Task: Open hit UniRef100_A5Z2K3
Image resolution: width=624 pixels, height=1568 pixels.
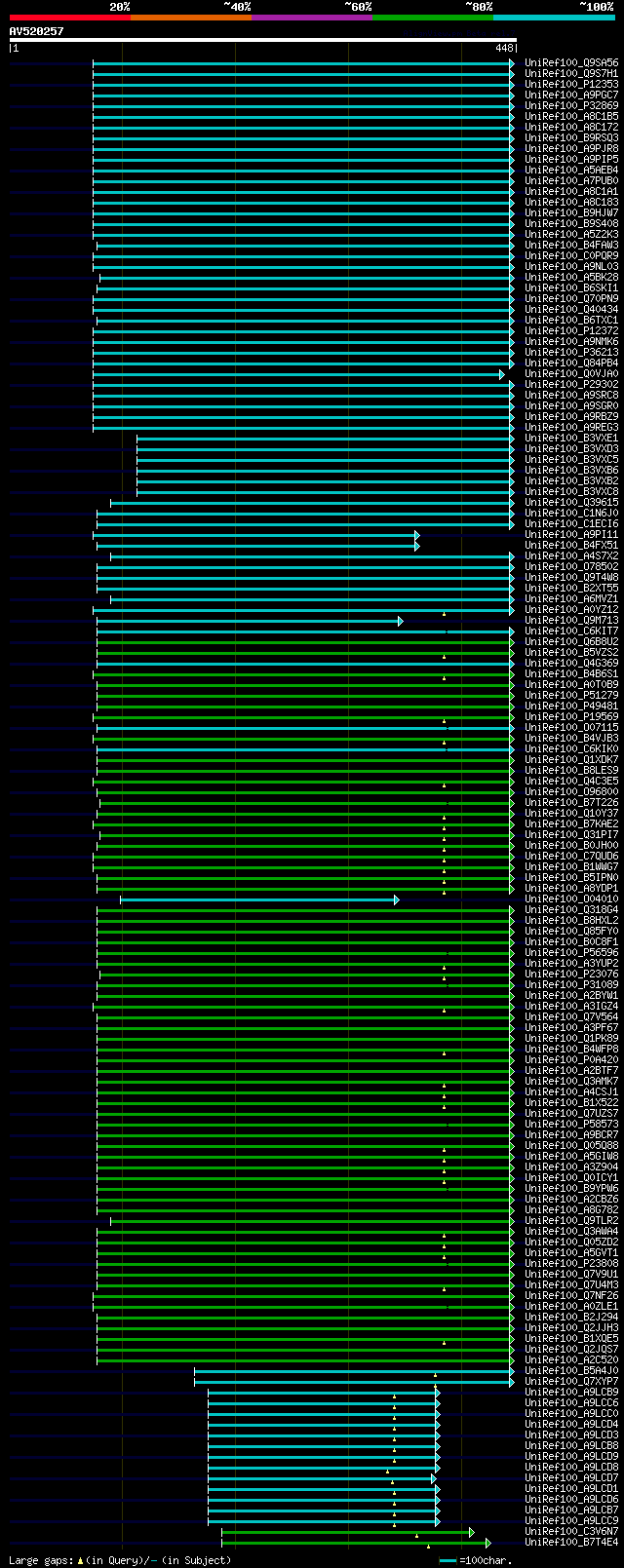Action: [x=571, y=234]
